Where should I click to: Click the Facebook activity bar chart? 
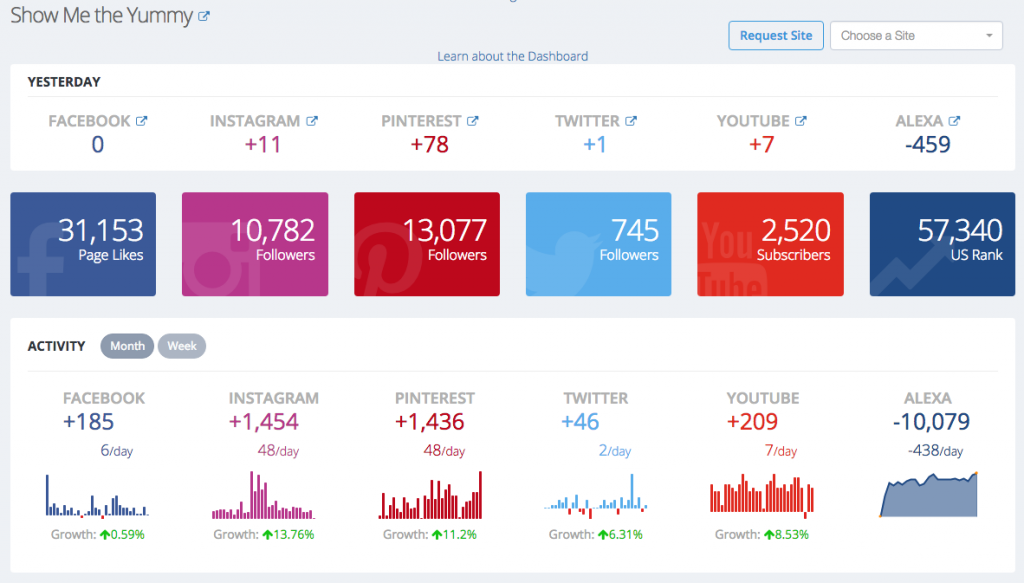click(97, 496)
